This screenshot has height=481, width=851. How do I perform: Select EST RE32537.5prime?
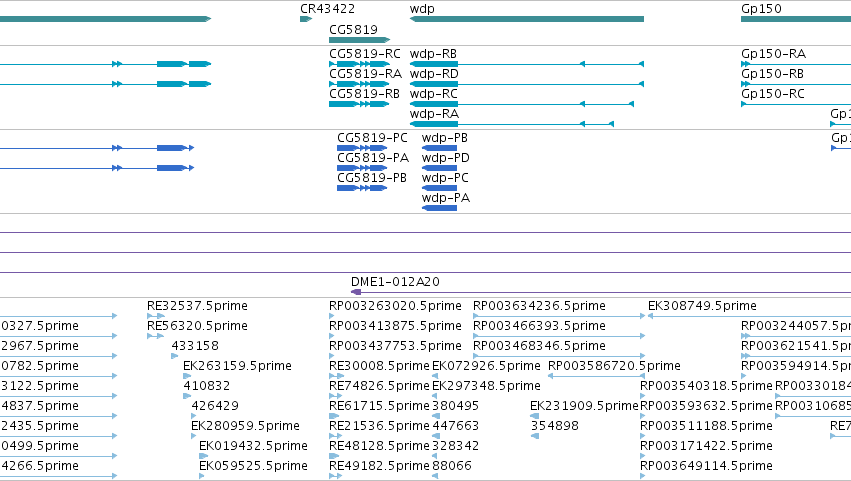point(197,306)
